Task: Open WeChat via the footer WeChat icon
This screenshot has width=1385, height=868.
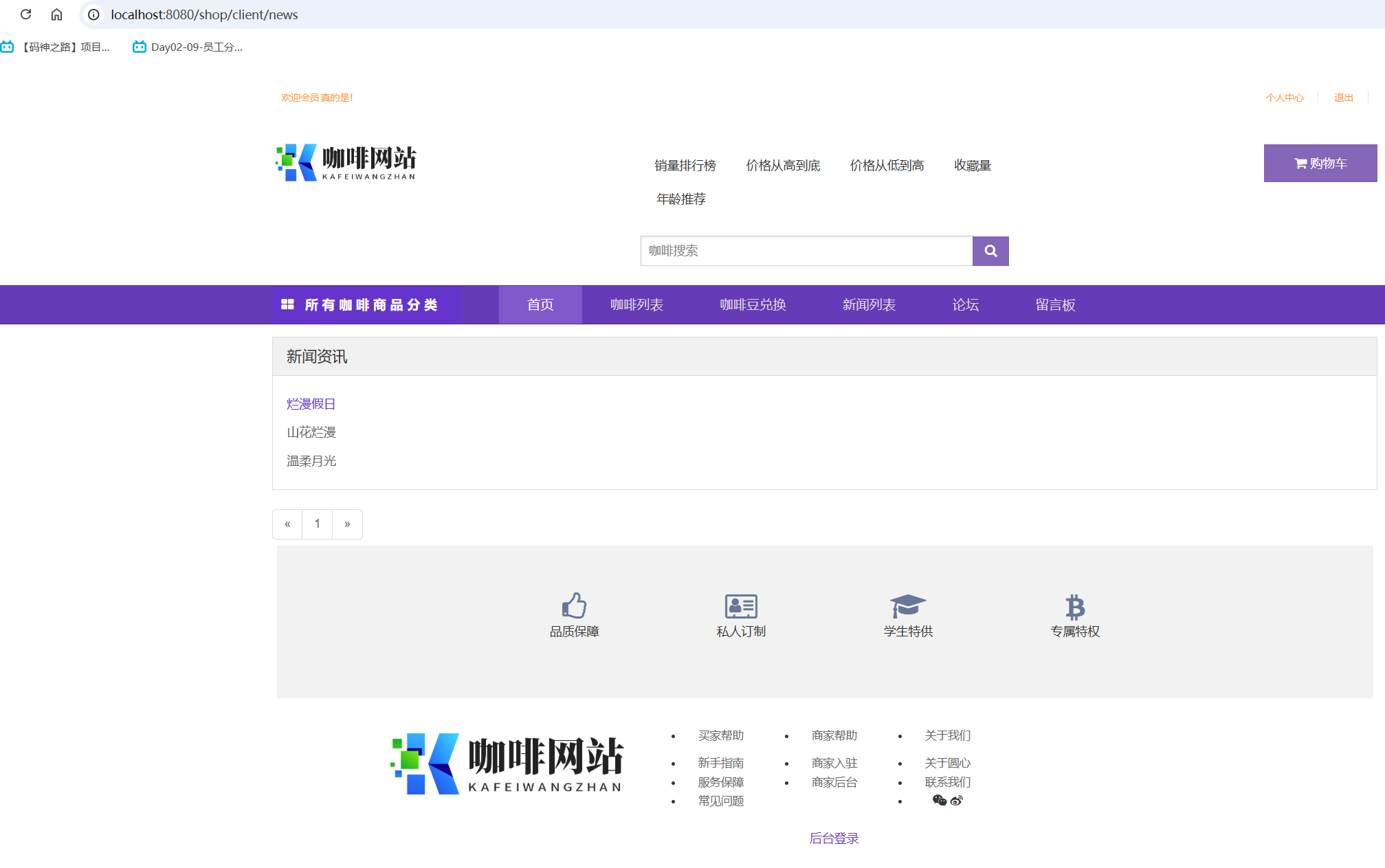Action: (940, 801)
